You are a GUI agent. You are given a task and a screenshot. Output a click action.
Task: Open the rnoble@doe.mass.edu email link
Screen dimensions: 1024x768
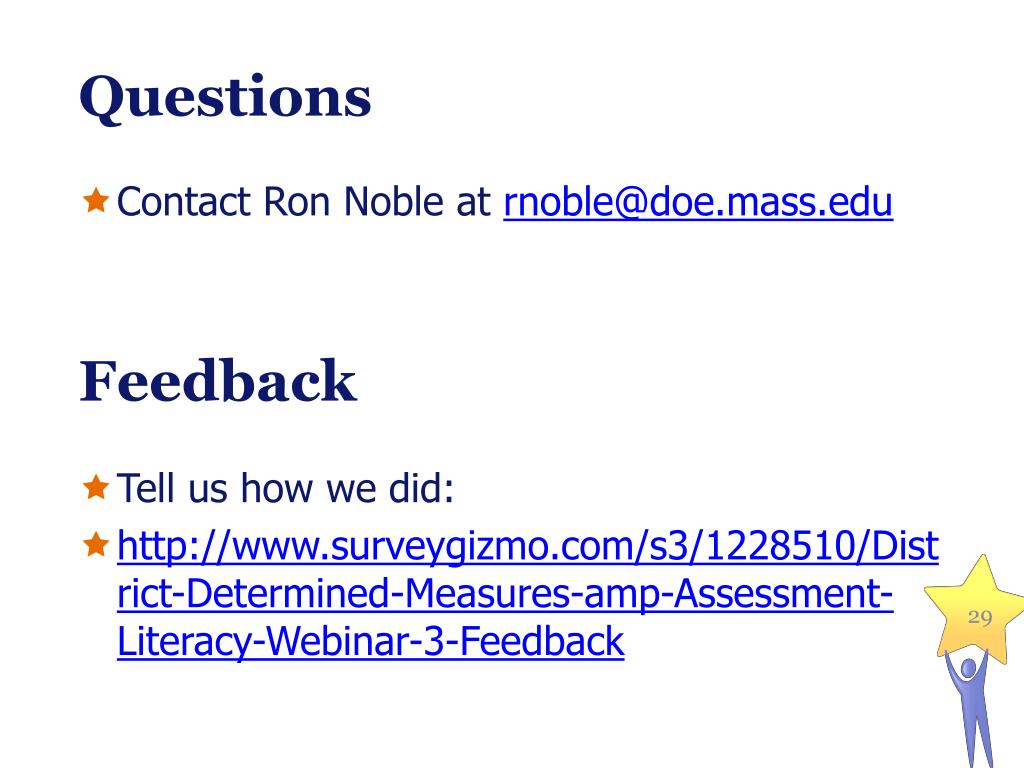coord(697,202)
